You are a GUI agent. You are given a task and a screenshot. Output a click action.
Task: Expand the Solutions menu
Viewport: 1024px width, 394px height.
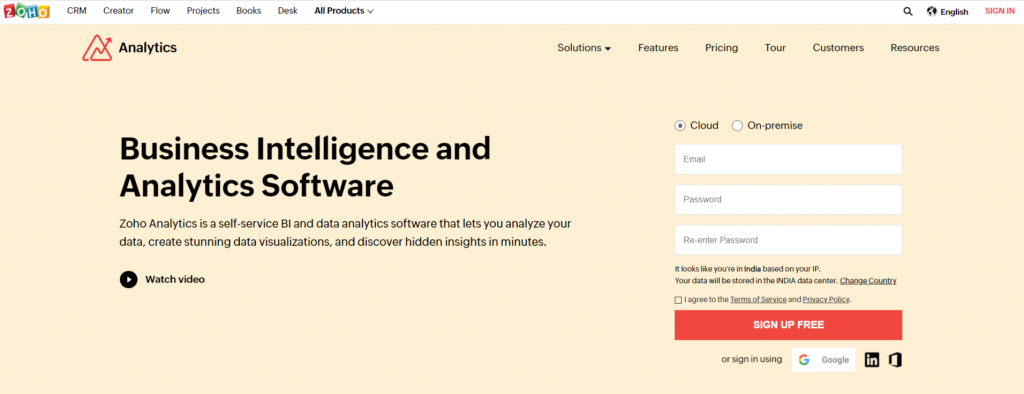coord(584,48)
